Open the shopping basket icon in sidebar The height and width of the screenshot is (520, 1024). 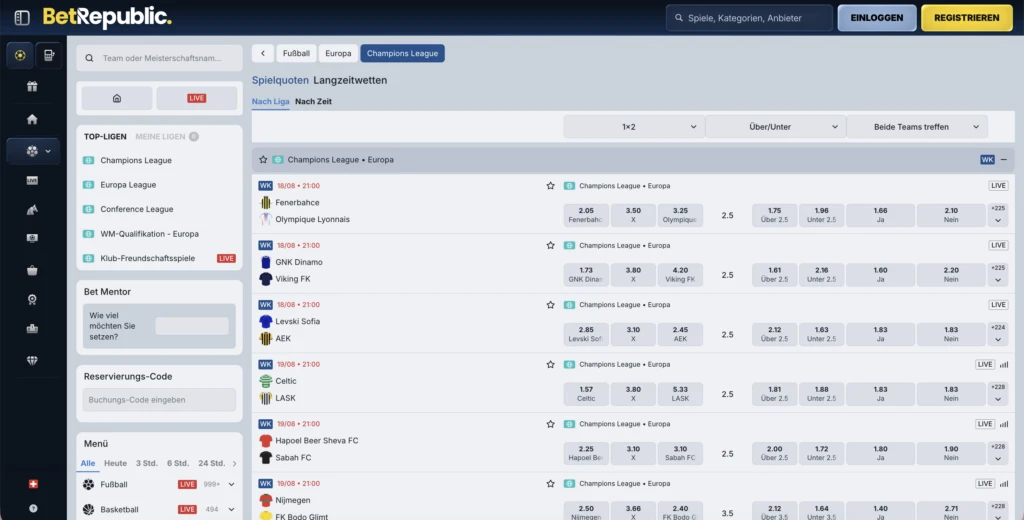click(32, 270)
